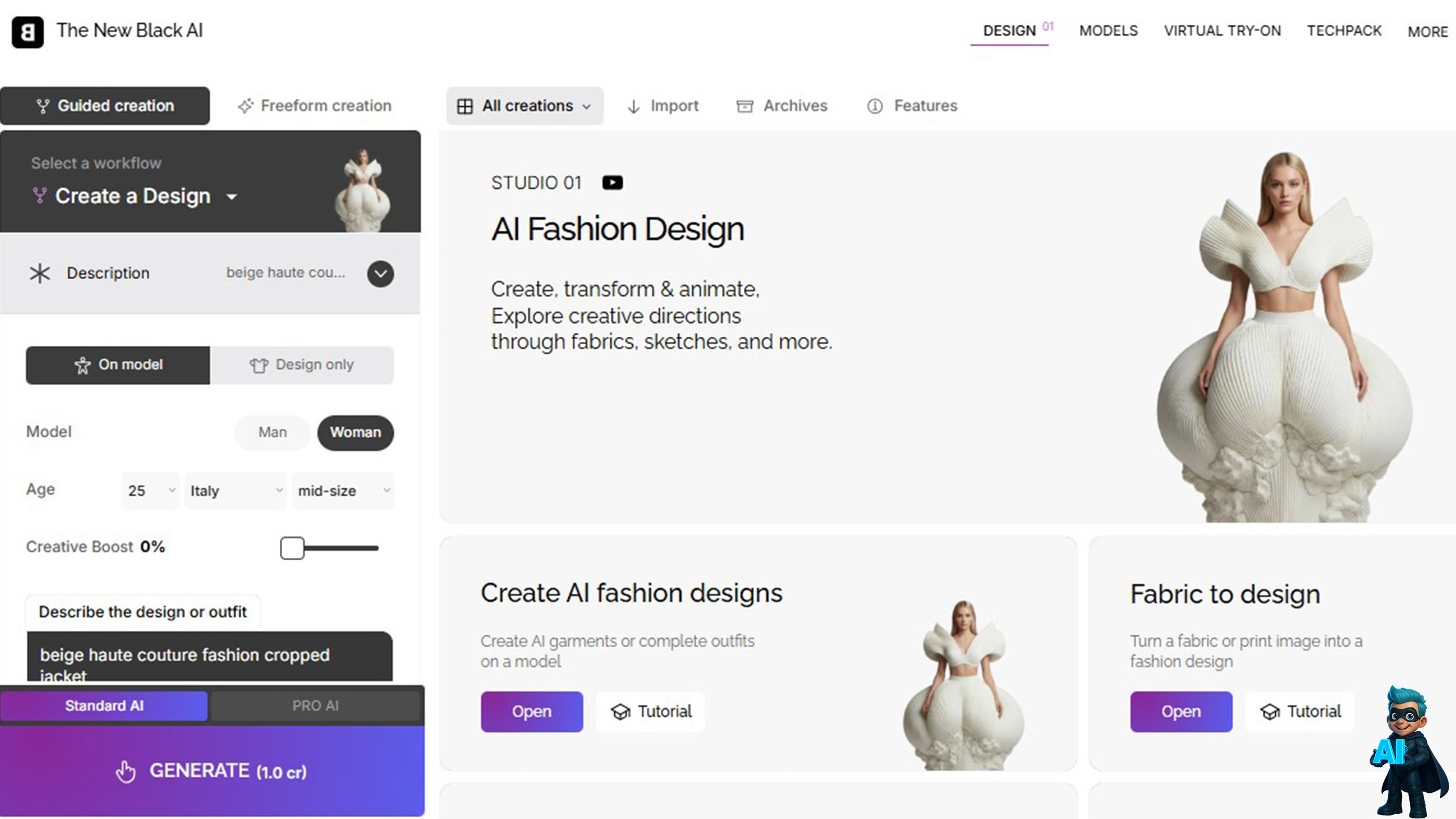Open the mid-size body type dropdown

(343, 490)
